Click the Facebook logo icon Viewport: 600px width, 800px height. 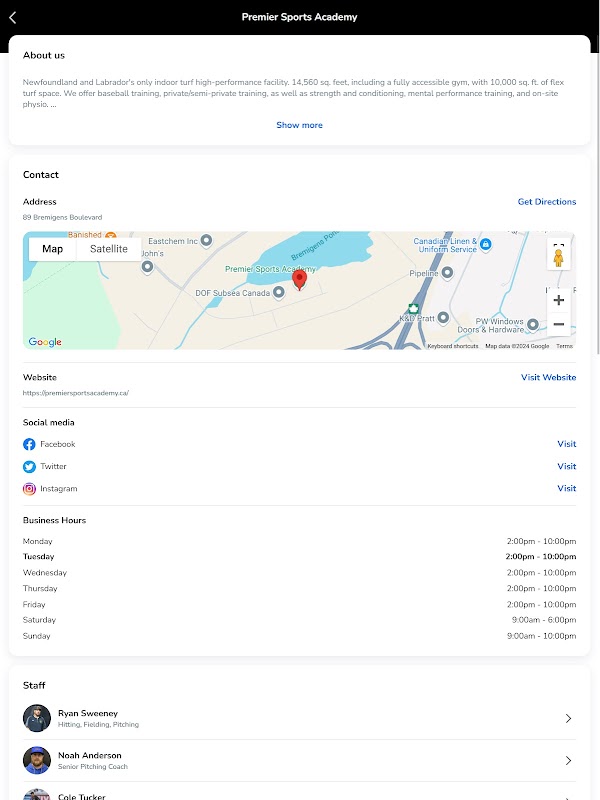[x=29, y=444]
